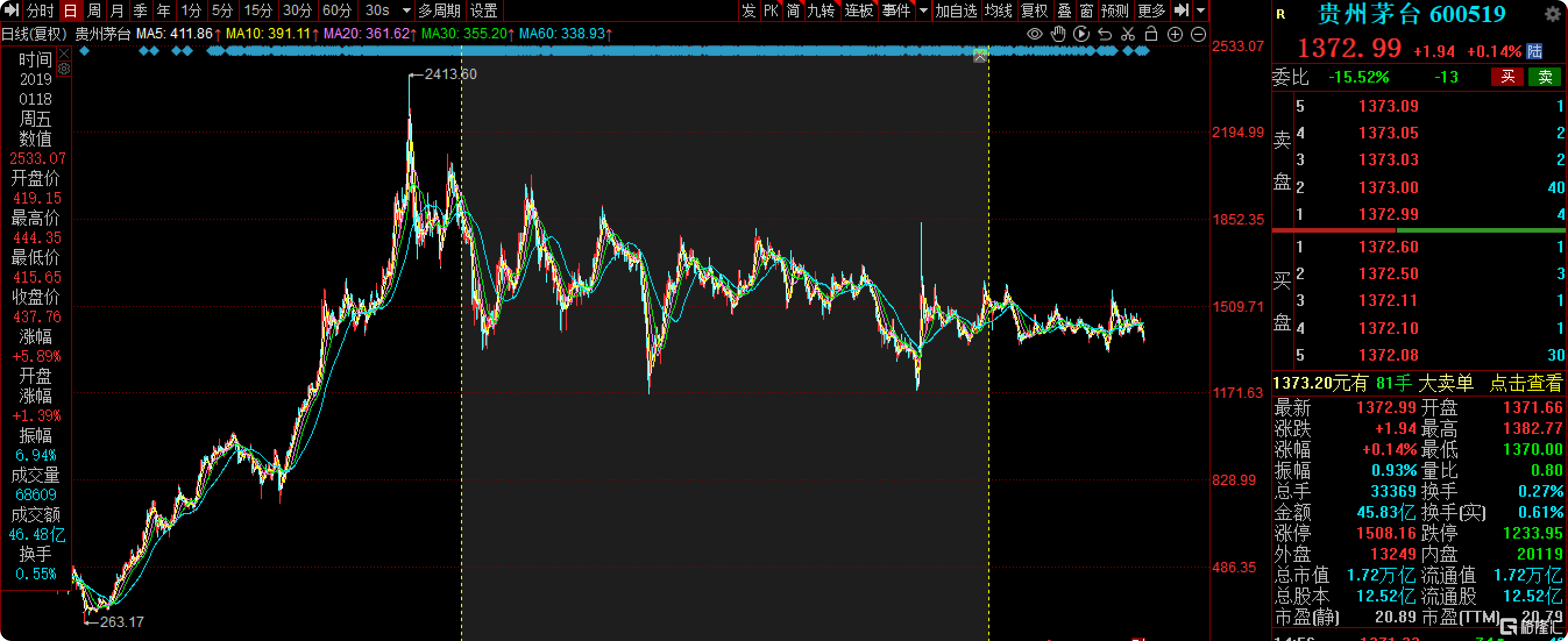
Task: Select the 1分 one-minute period
Action: coord(191,10)
